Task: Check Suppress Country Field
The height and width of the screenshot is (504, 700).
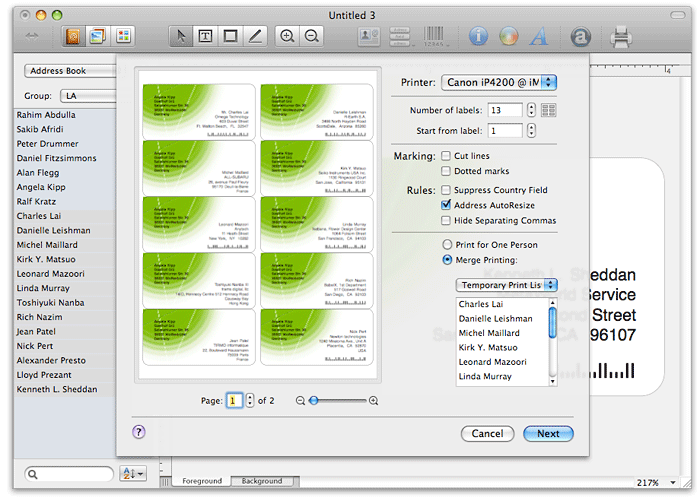Action: coord(446,190)
